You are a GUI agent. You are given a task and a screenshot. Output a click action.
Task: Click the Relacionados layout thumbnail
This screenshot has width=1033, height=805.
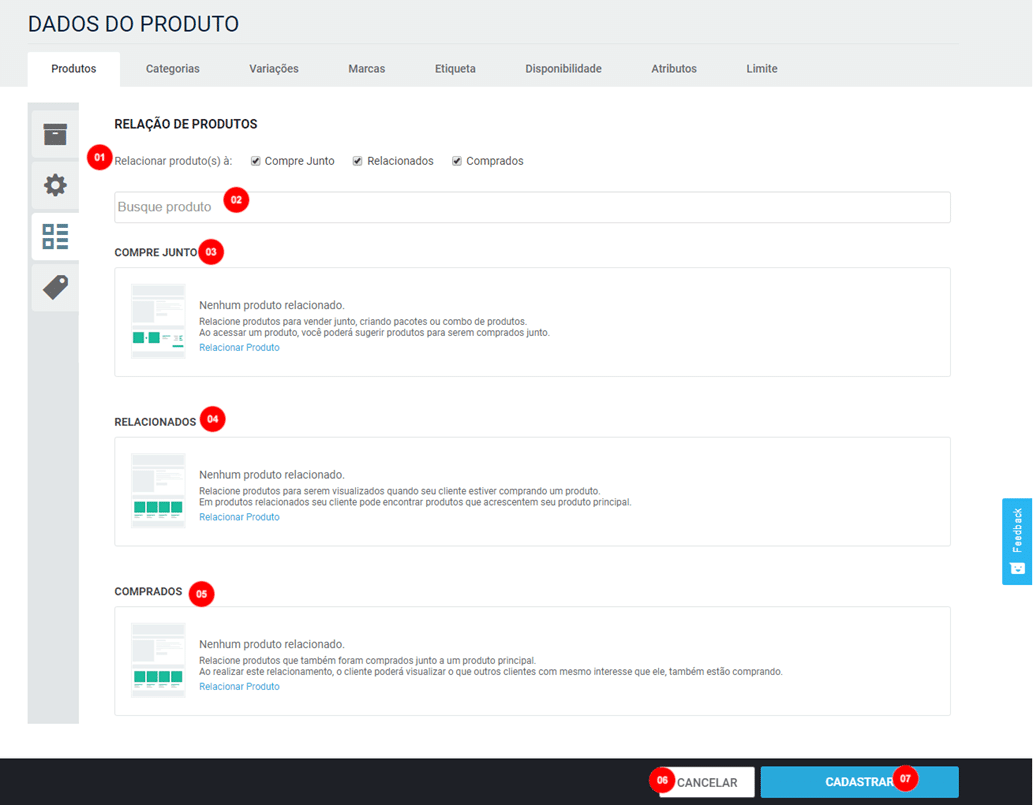click(158, 491)
